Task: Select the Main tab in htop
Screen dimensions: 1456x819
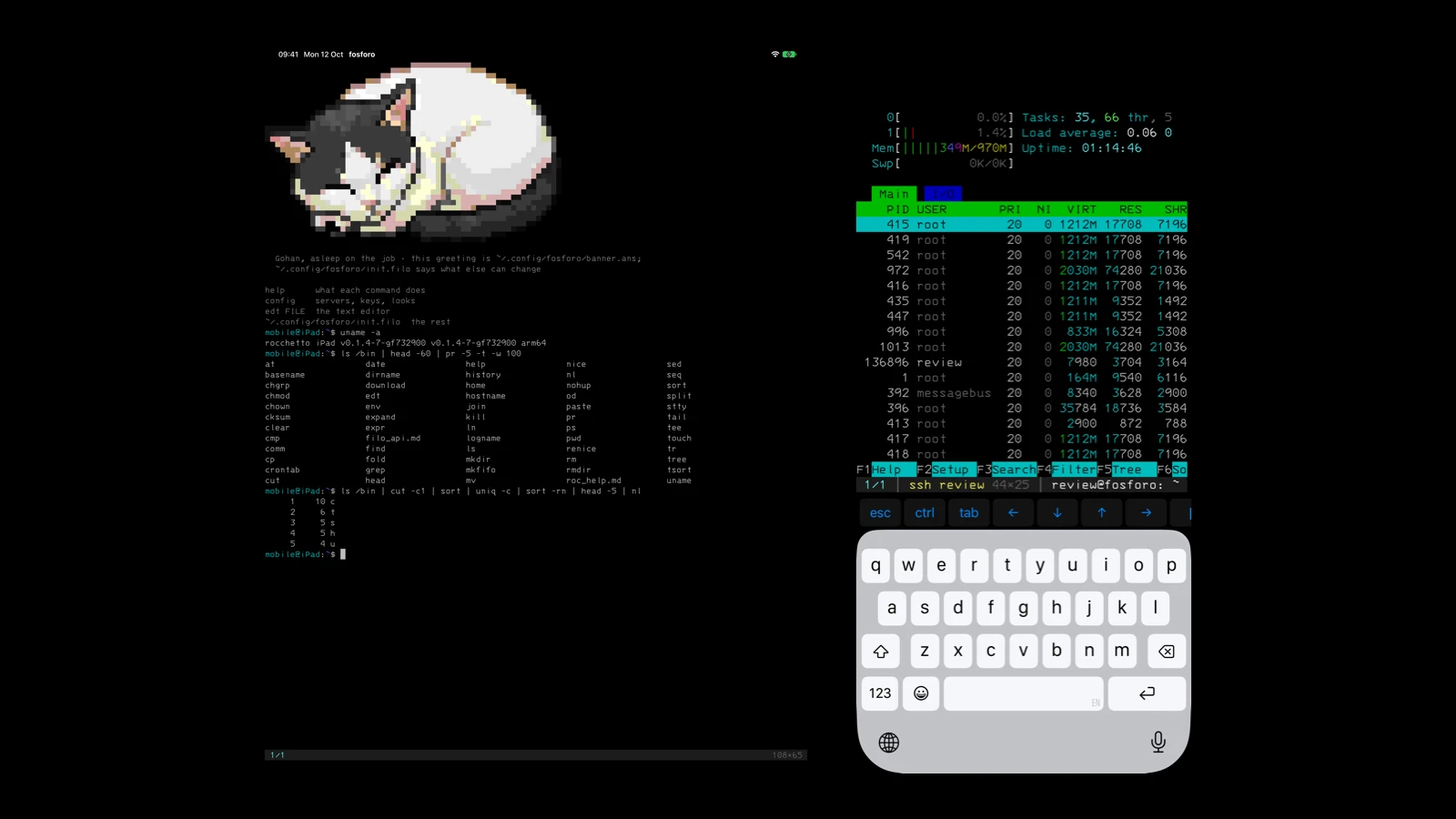Action: tap(894, 194)
